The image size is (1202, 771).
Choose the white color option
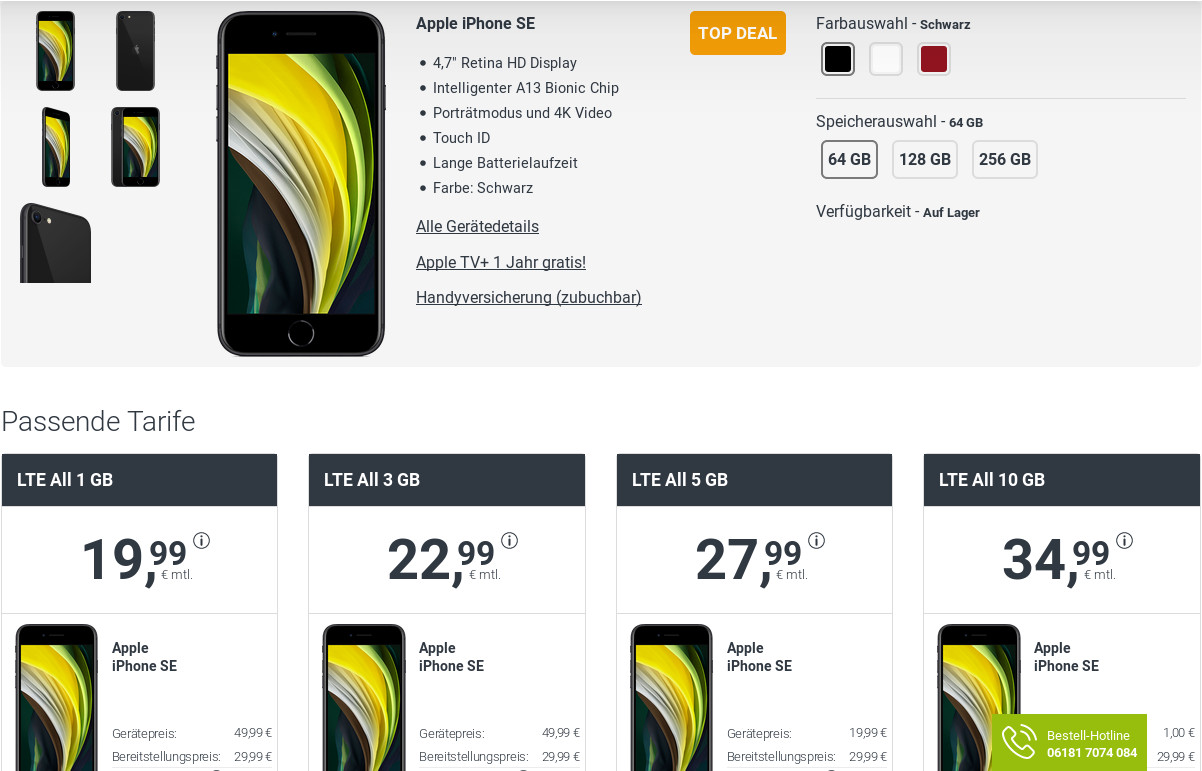click(886, 59)
